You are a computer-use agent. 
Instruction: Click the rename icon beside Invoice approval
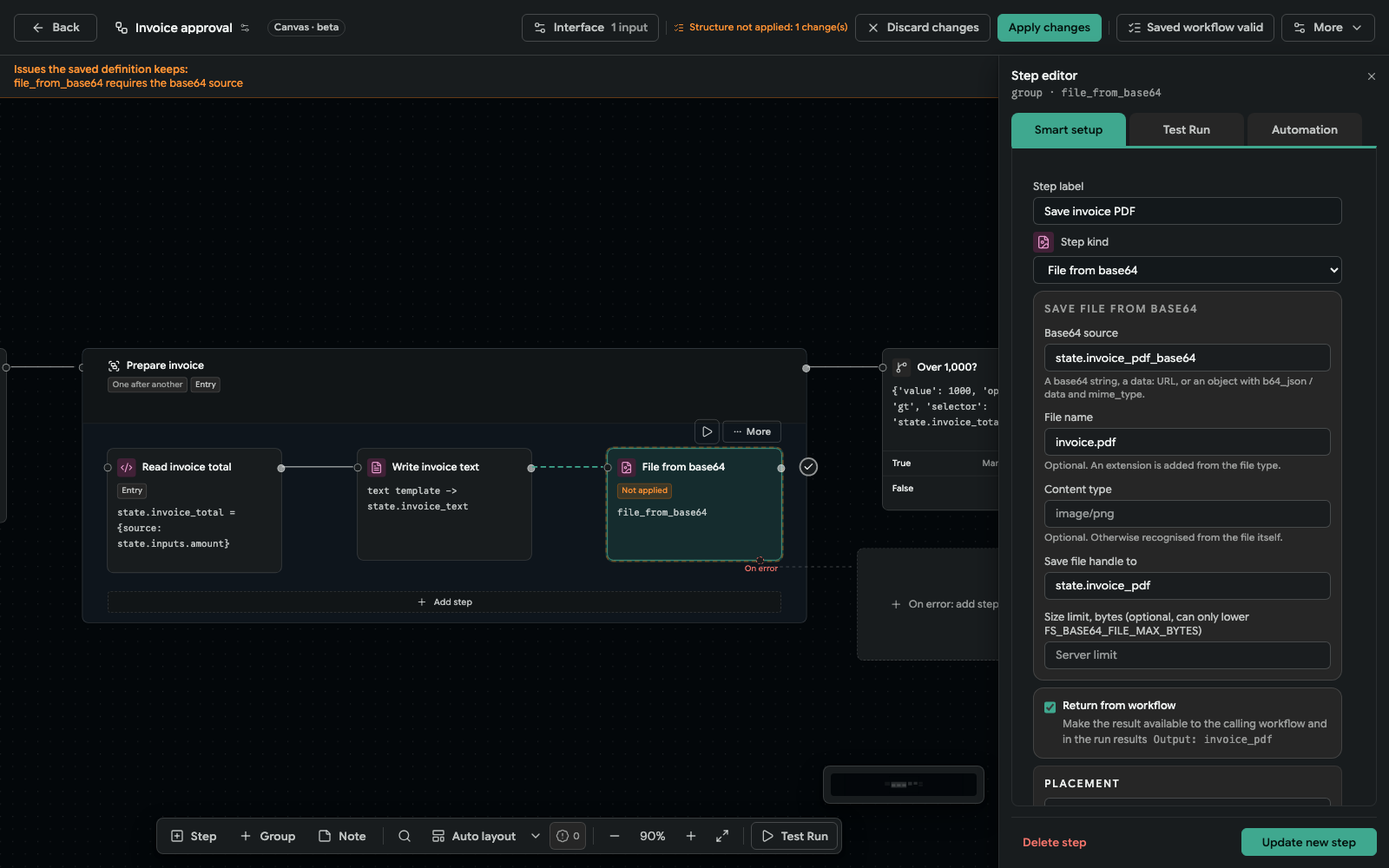click(245, 28)
